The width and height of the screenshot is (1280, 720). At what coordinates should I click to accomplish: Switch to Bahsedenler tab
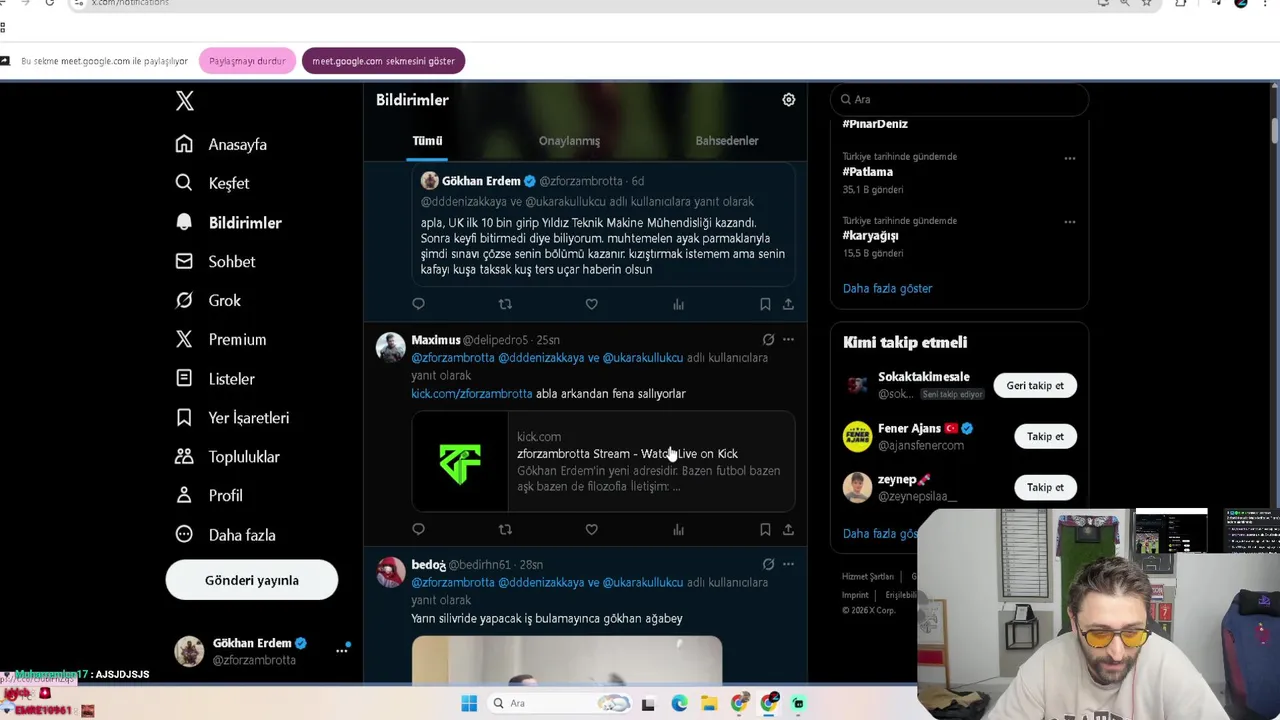point(727,141)
